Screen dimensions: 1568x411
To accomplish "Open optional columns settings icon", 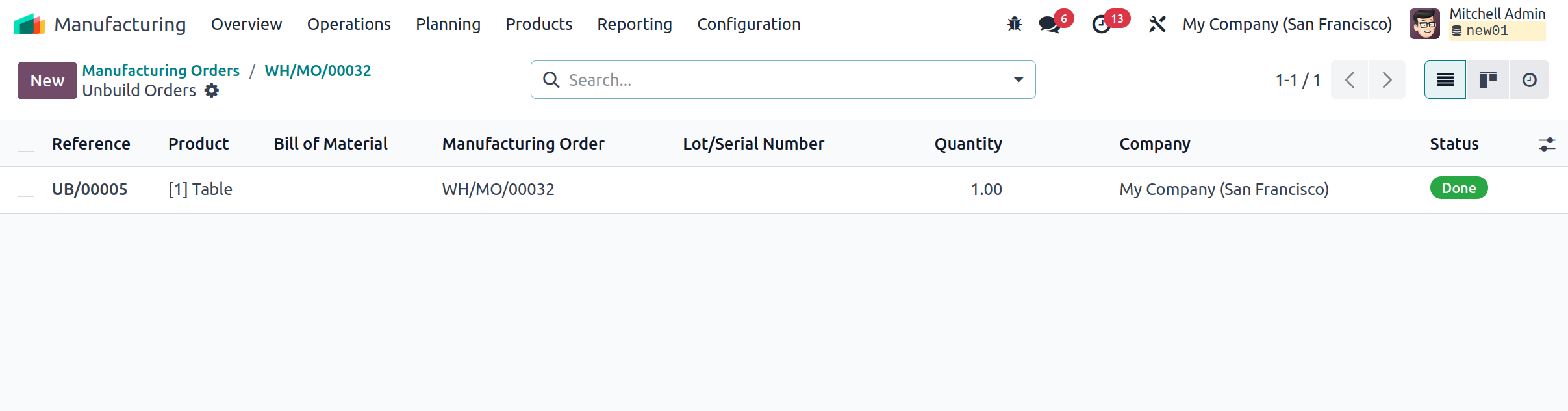I will pyautogui.click(x=1547, y=144).
